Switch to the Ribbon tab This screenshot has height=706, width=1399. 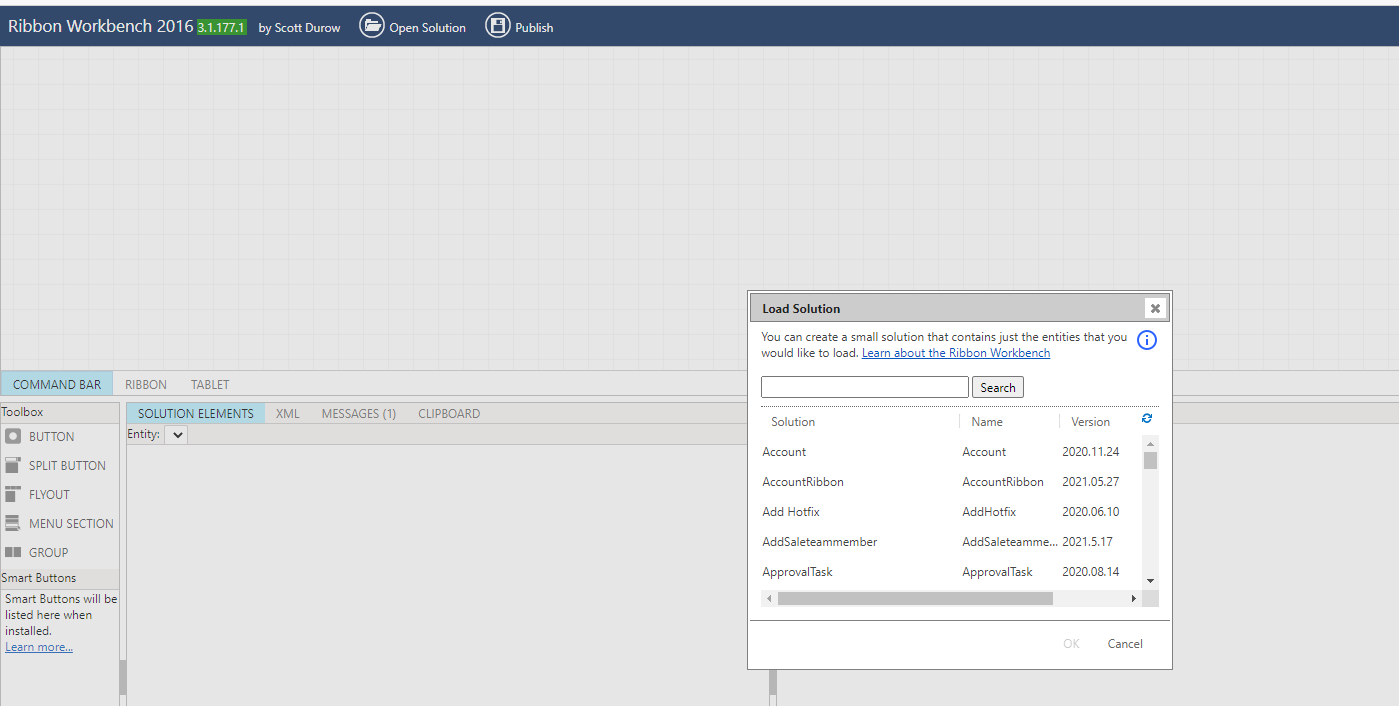146,384
